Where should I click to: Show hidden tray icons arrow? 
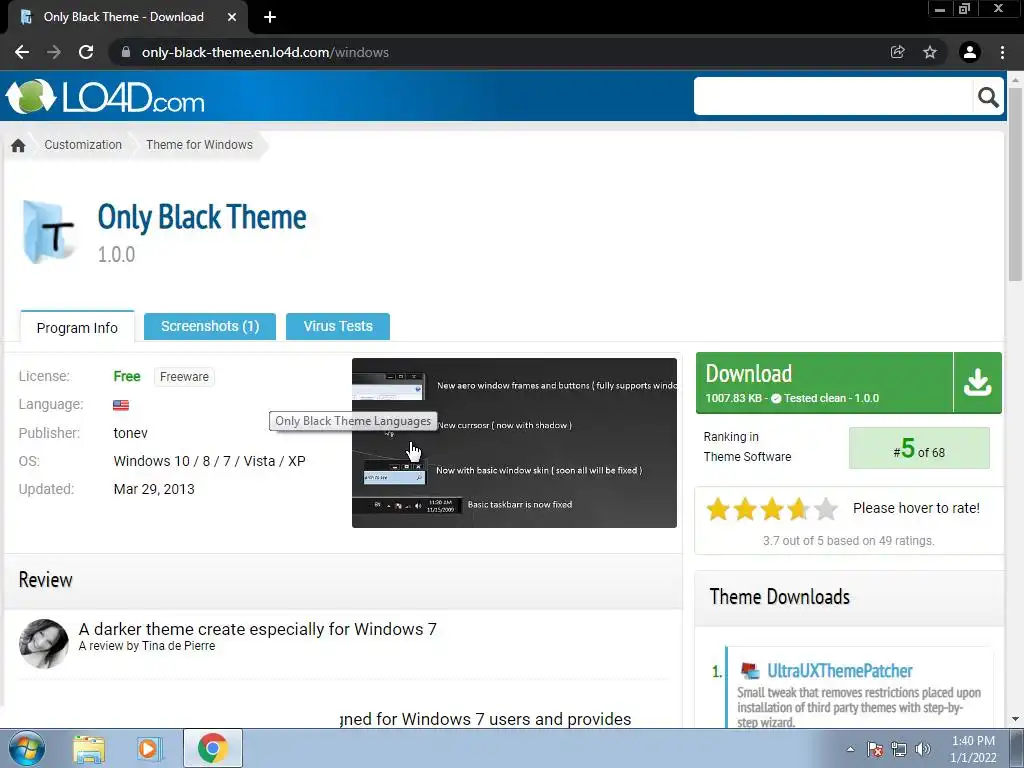tap(850, 749)
